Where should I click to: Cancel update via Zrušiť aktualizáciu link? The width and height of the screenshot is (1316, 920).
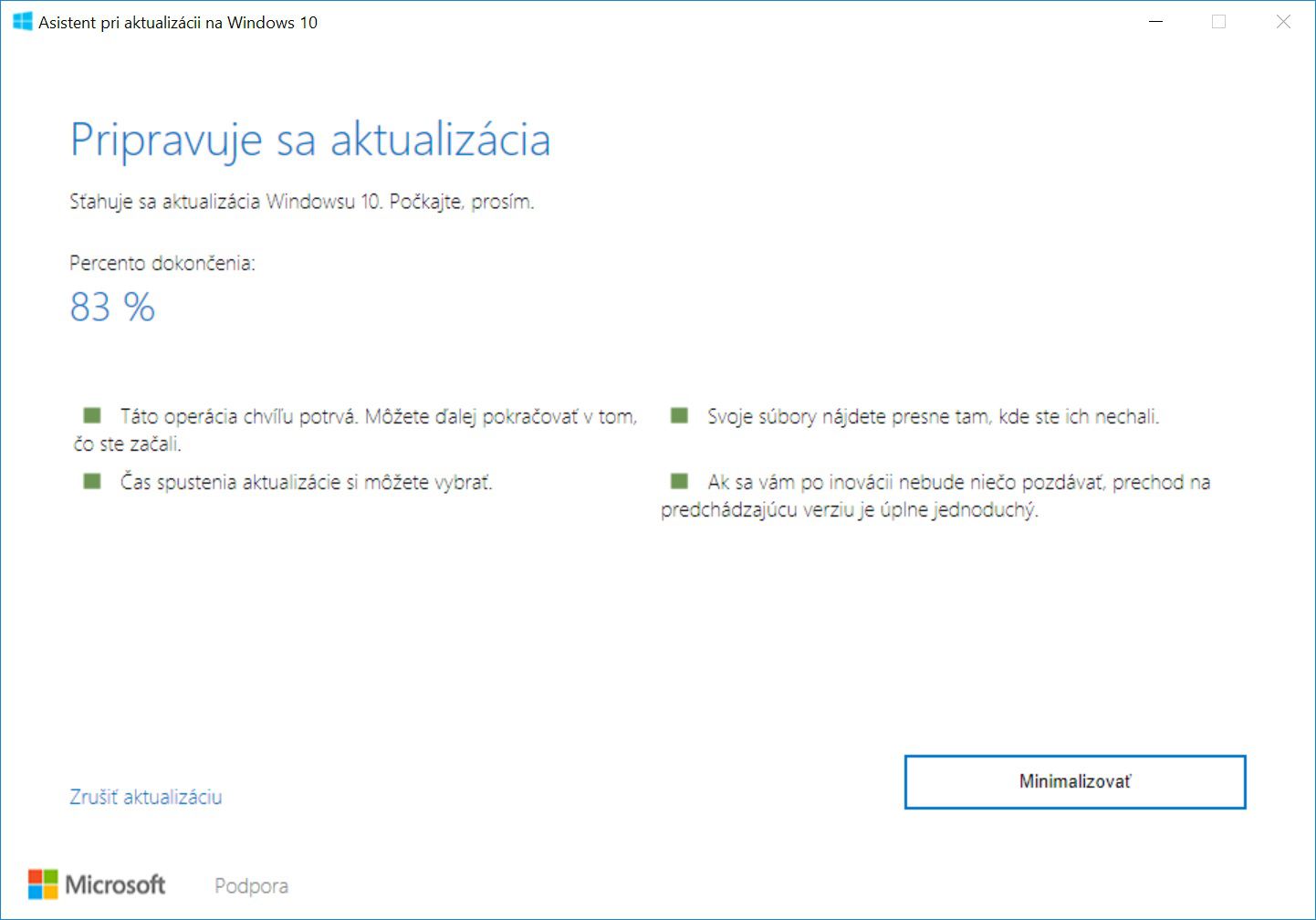coord(146,797)
